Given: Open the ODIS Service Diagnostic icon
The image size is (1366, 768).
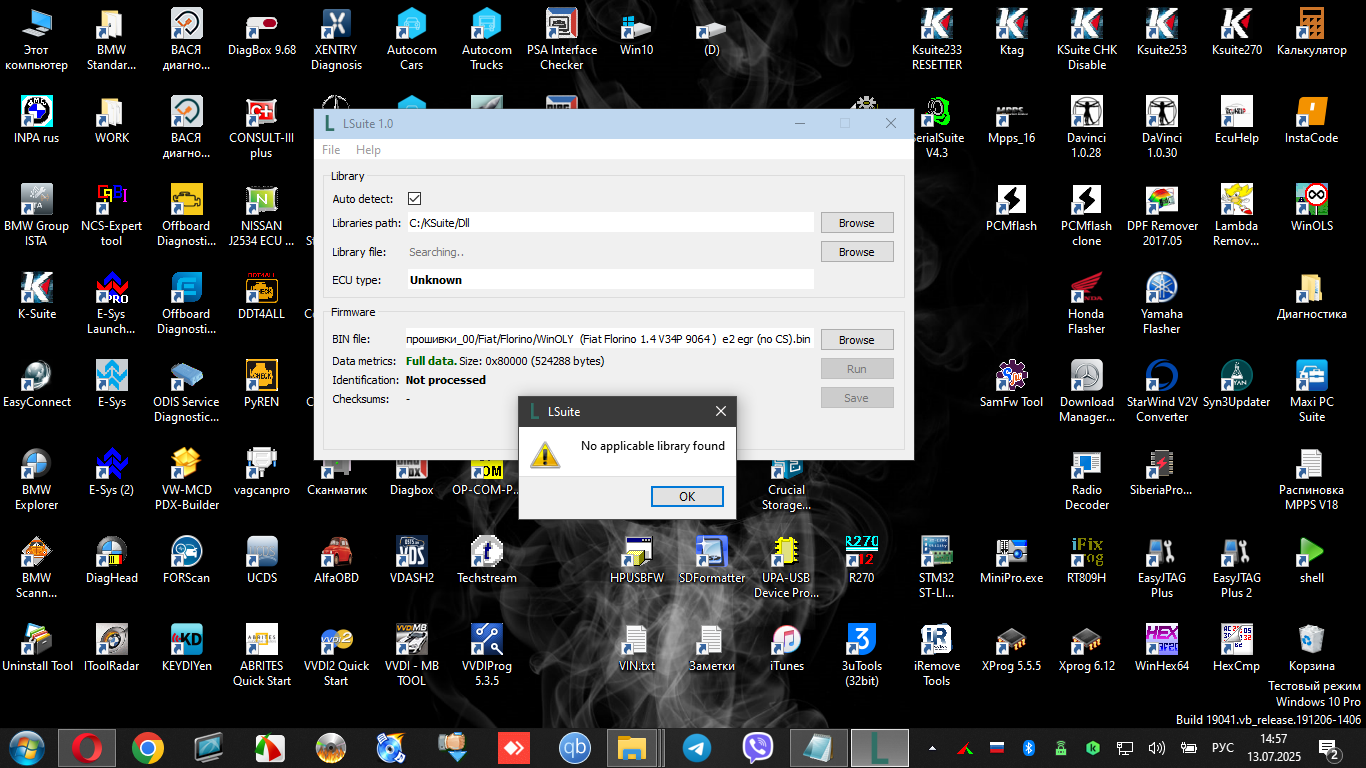Looking at the screenshot, I should (187, 392).
